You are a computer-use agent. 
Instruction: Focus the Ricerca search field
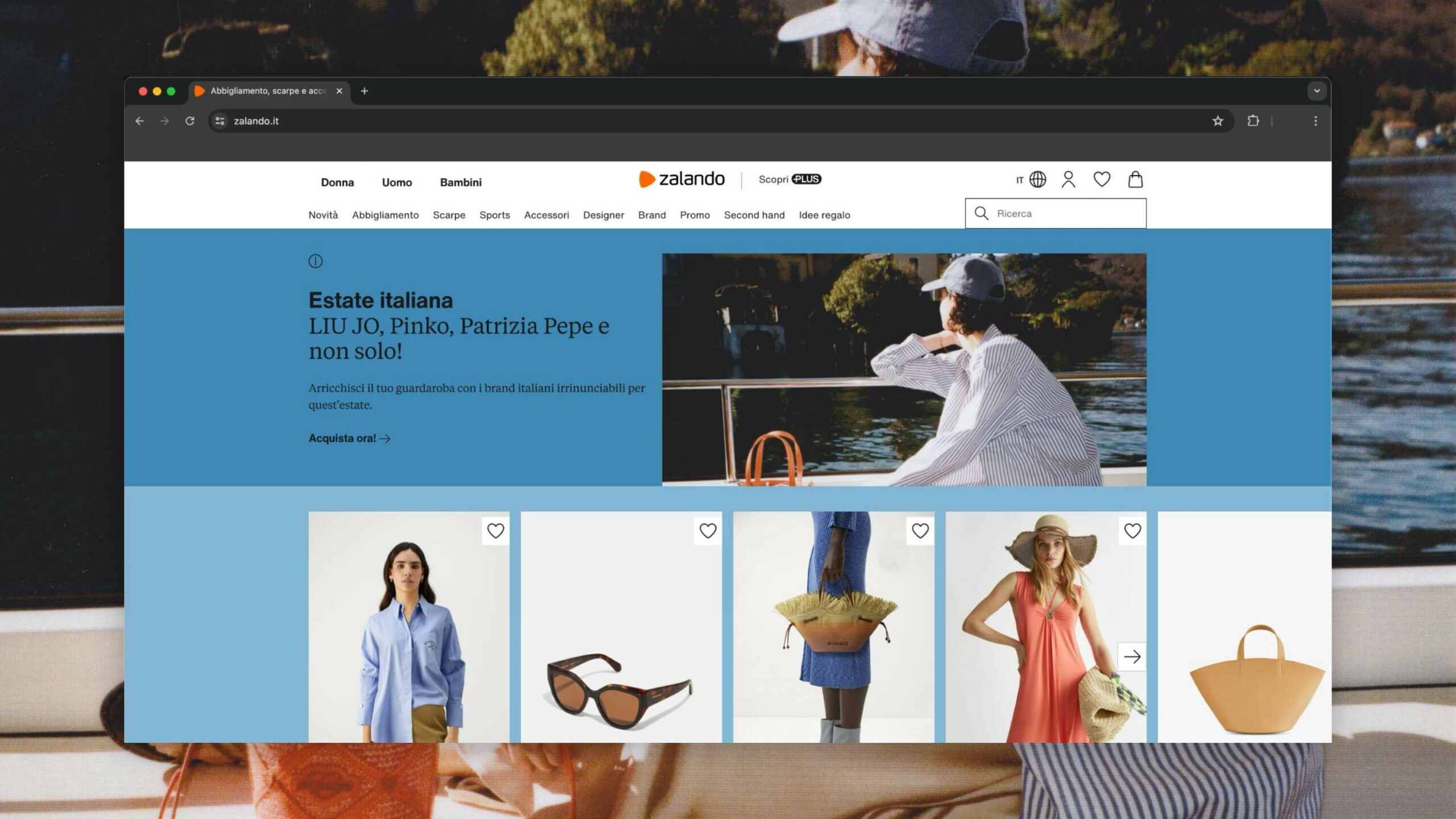(x=1056, y=213)
